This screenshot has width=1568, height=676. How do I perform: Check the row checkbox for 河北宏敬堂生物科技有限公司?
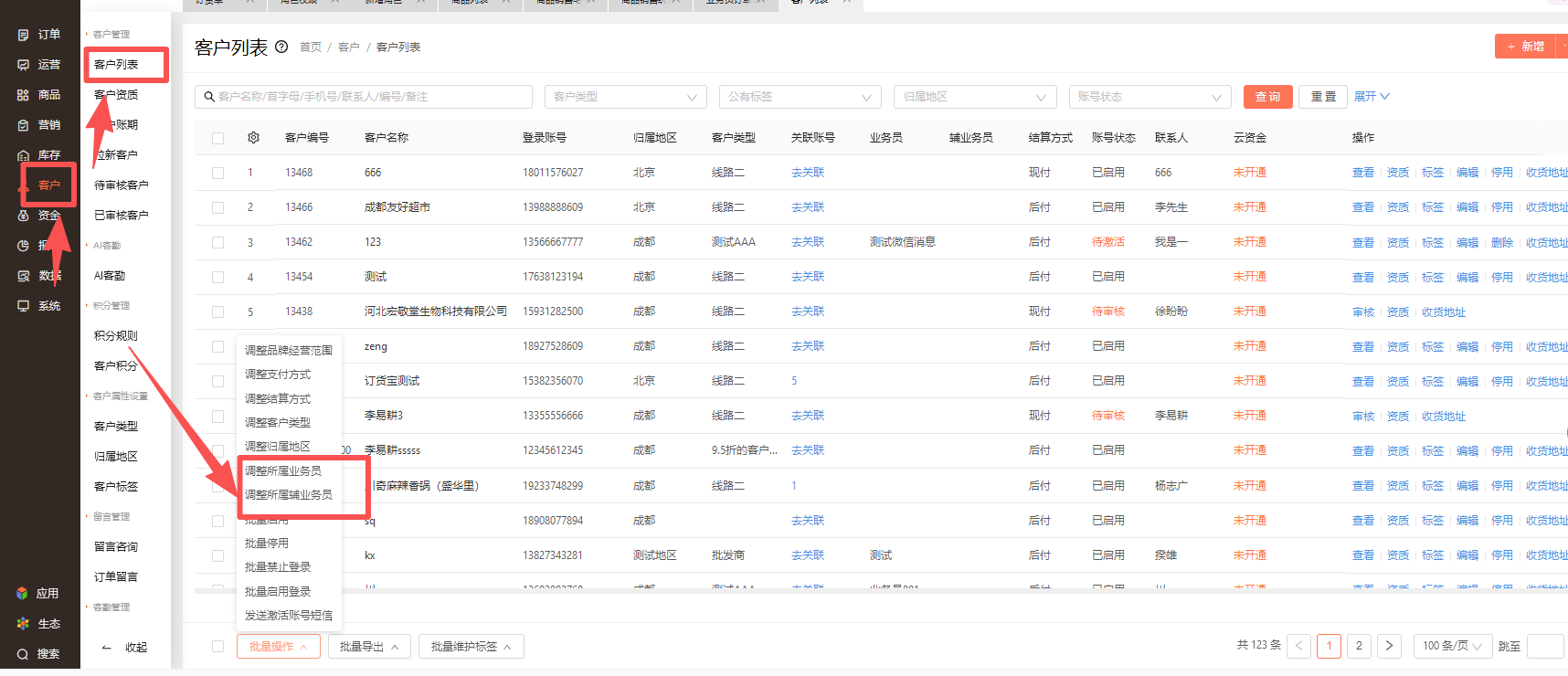[x=217, y=312]
